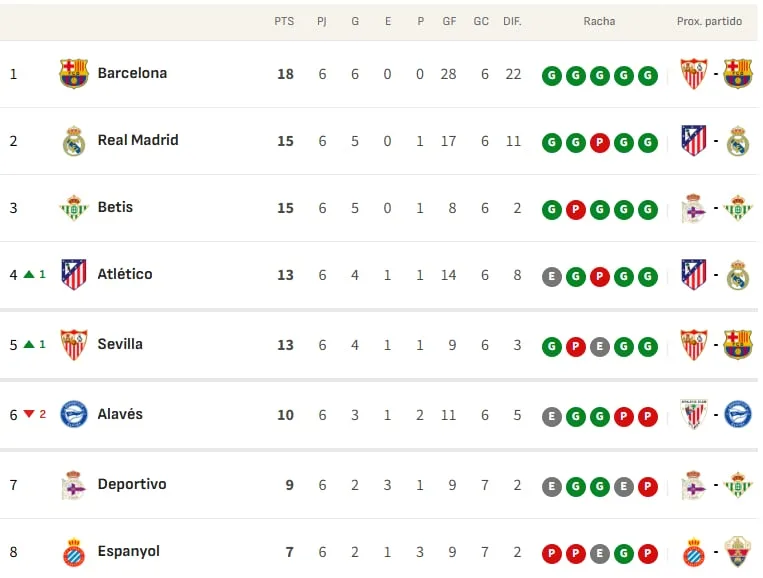Sort table by GF column header
The image size is (763, 578).
tap(449, 21)
